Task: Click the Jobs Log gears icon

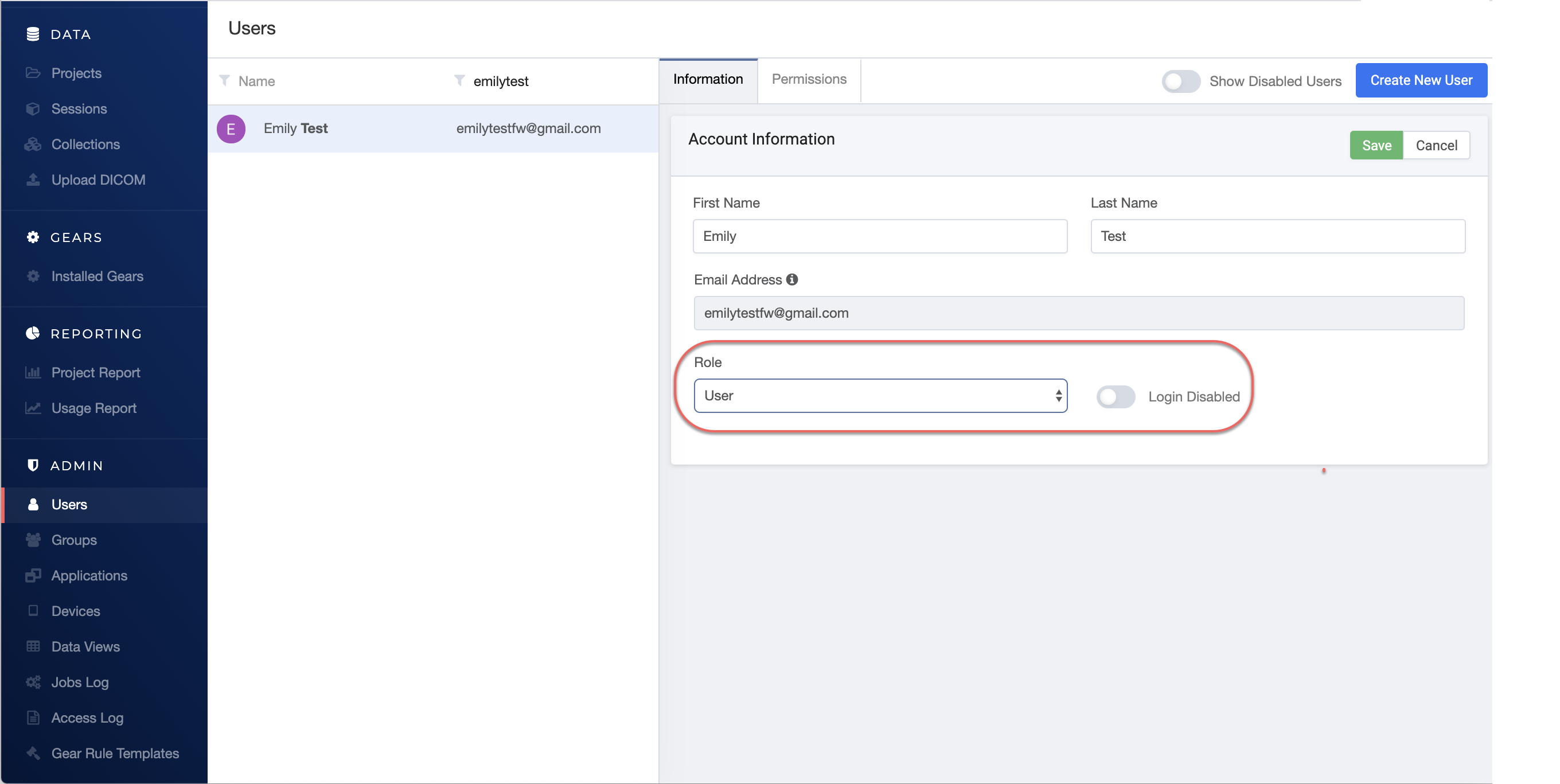Action: tap(33, 682)
